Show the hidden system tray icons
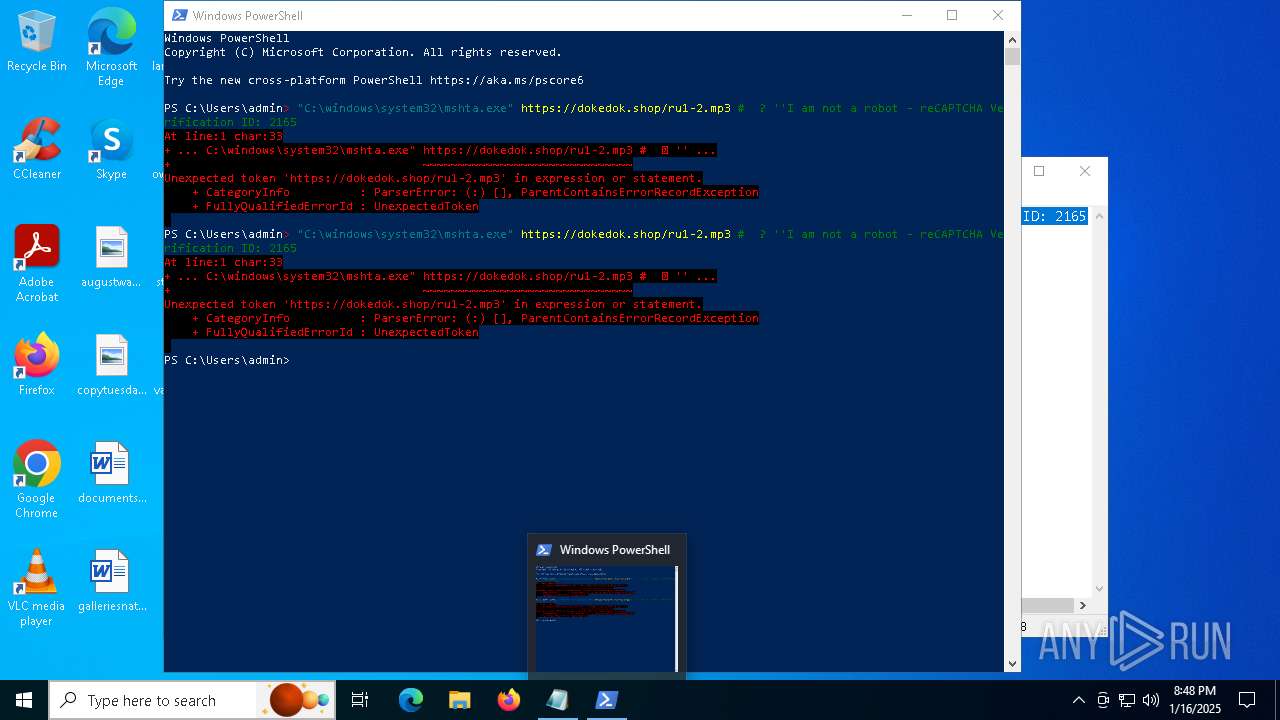The image size is (1280, 720). (1078, 700)
